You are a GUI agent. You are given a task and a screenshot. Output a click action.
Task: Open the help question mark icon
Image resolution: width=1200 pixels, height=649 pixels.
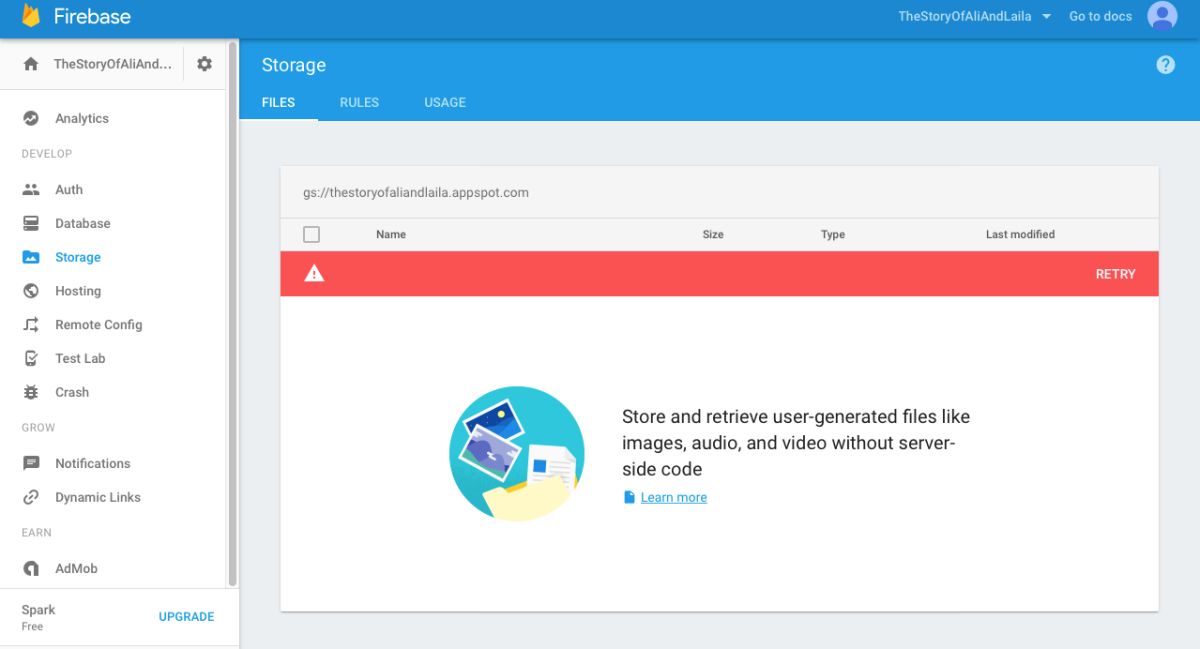point(1165,65)
